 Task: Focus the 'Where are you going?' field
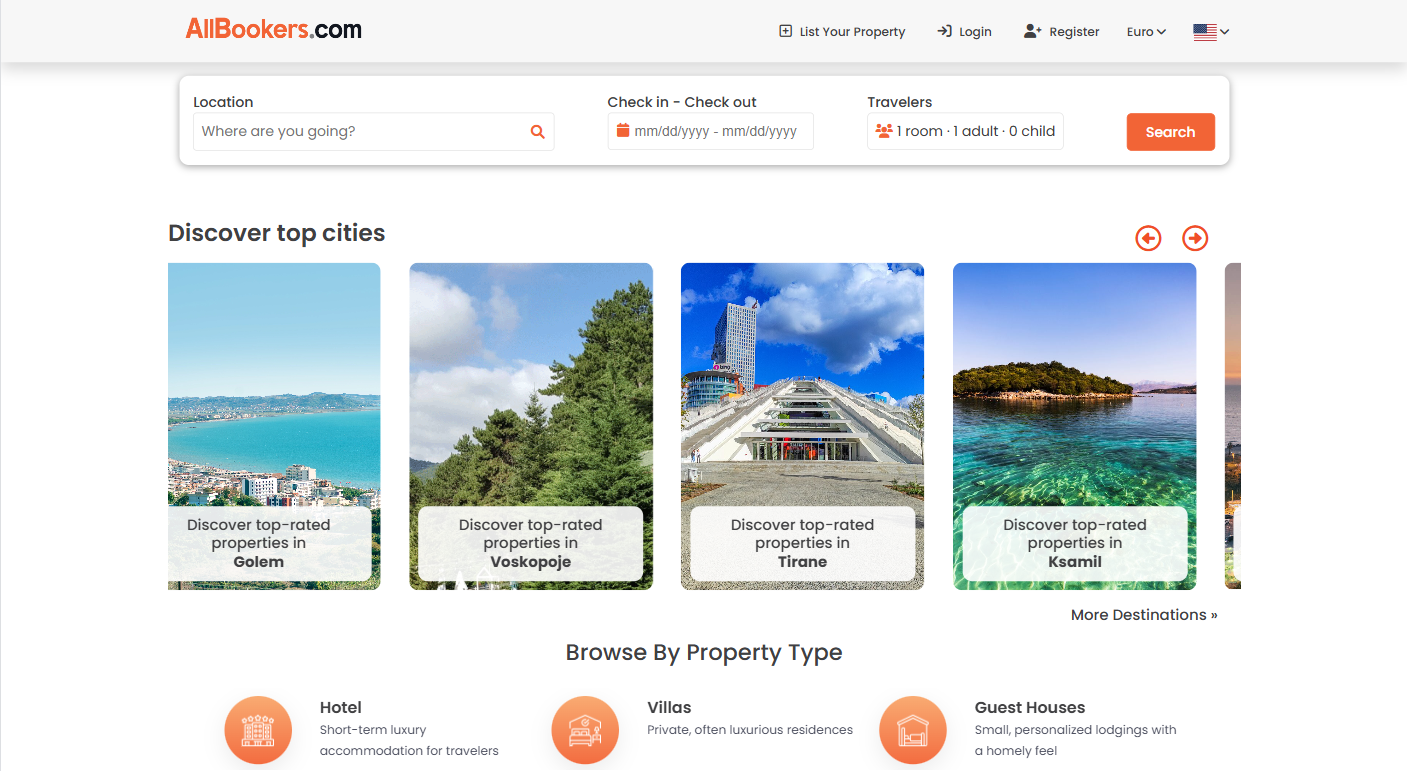tap(360, 131)
